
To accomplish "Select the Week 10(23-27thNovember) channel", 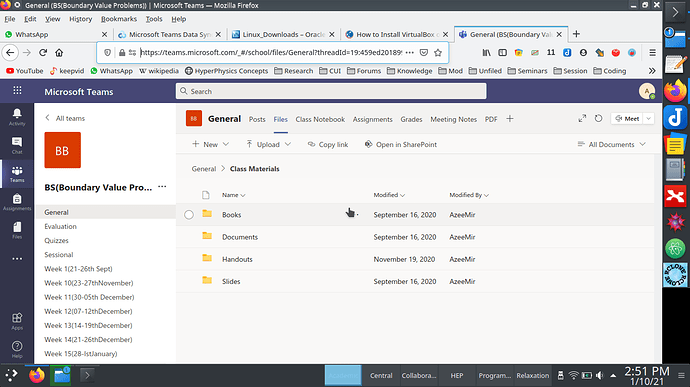I will point(88,283).
